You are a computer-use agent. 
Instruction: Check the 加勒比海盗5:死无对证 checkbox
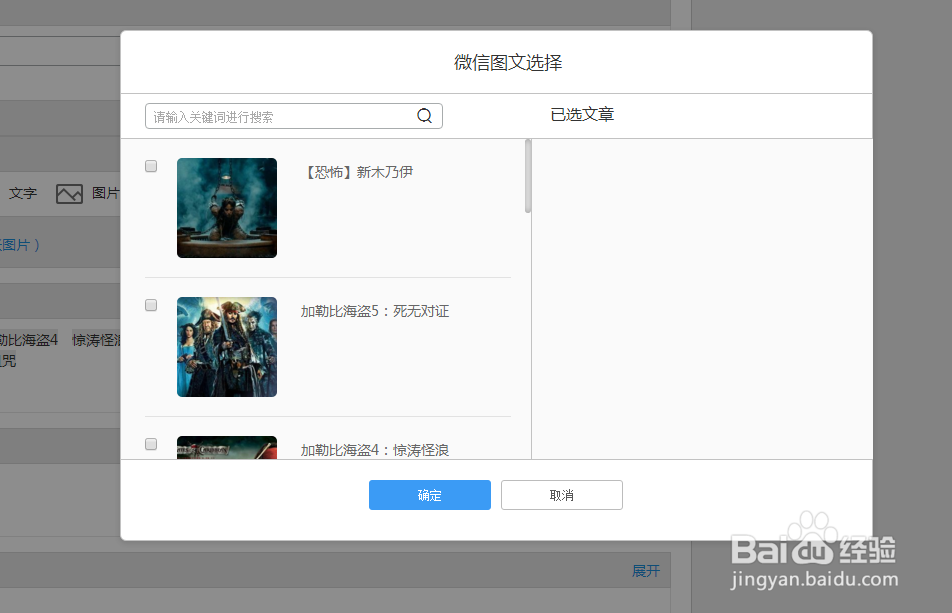151,305
